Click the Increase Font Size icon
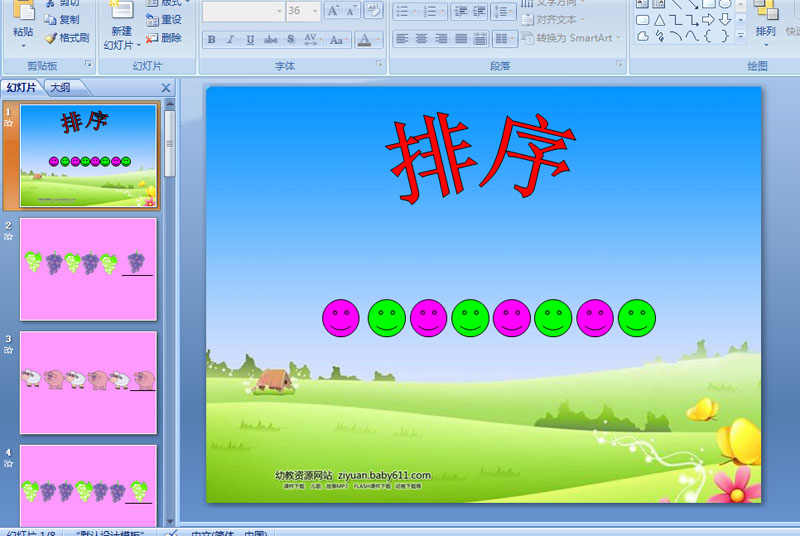Screen dimensions: 800x536 pyautogui.click(x=333, y=11)
